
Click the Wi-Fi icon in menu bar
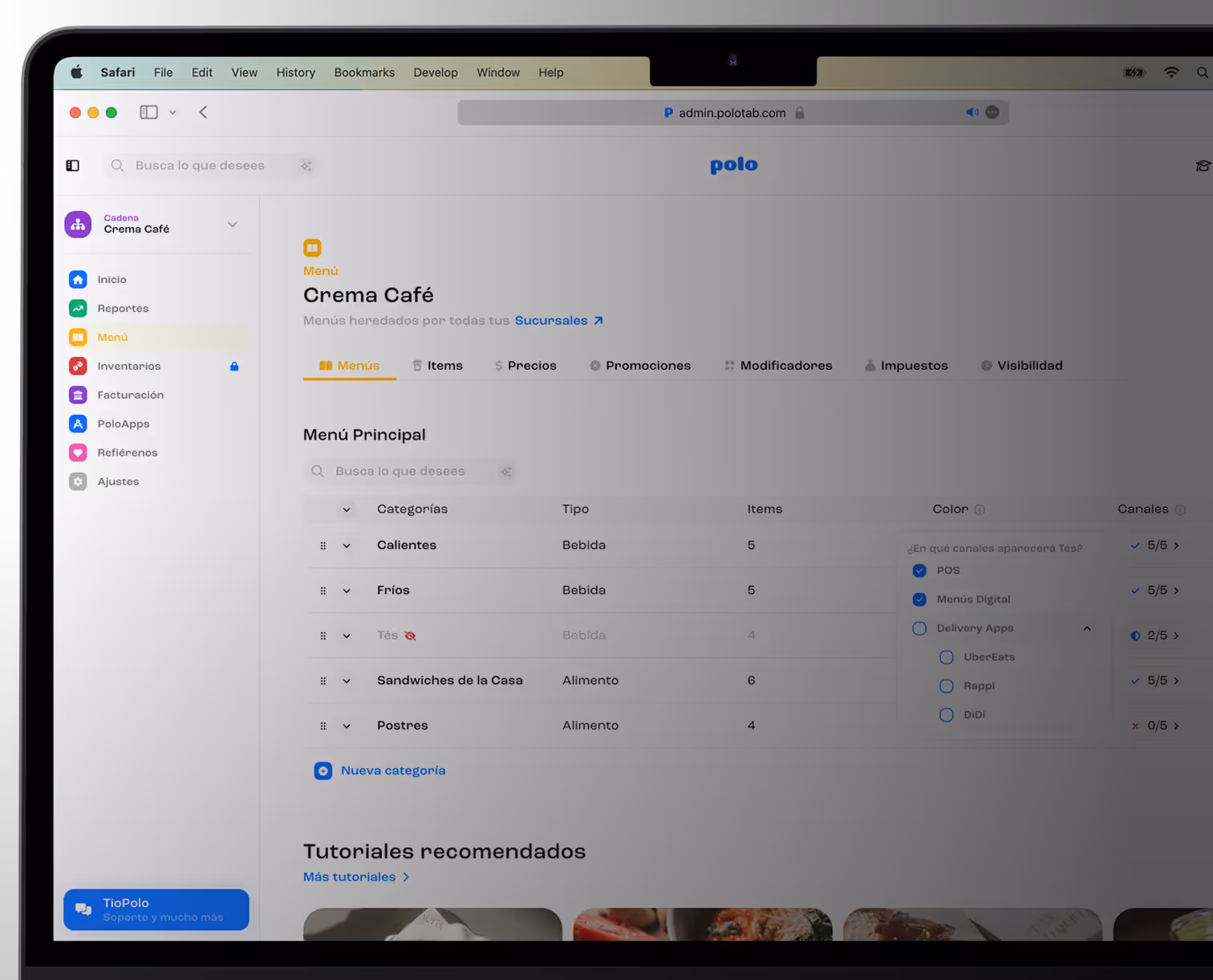[1171, 72]
